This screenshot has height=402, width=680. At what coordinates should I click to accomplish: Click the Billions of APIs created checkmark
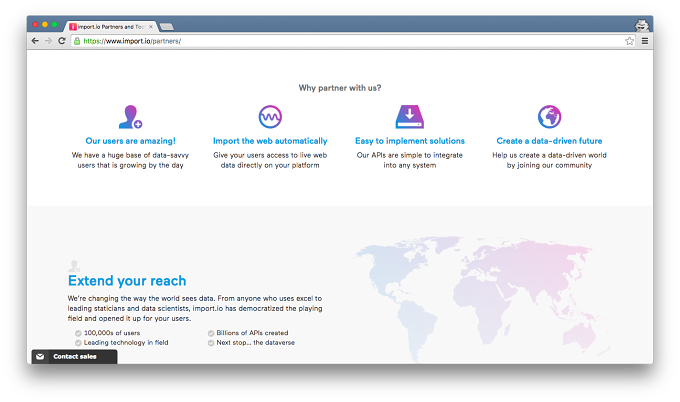click(211, 333)
